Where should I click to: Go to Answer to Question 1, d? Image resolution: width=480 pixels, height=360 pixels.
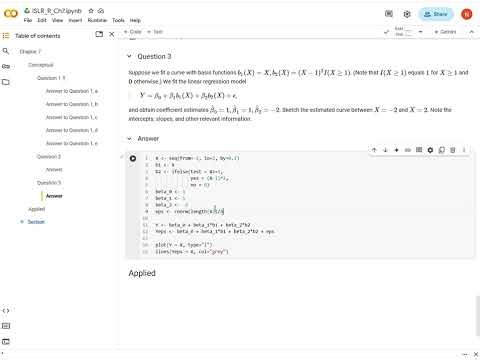(x=72, y=130)
